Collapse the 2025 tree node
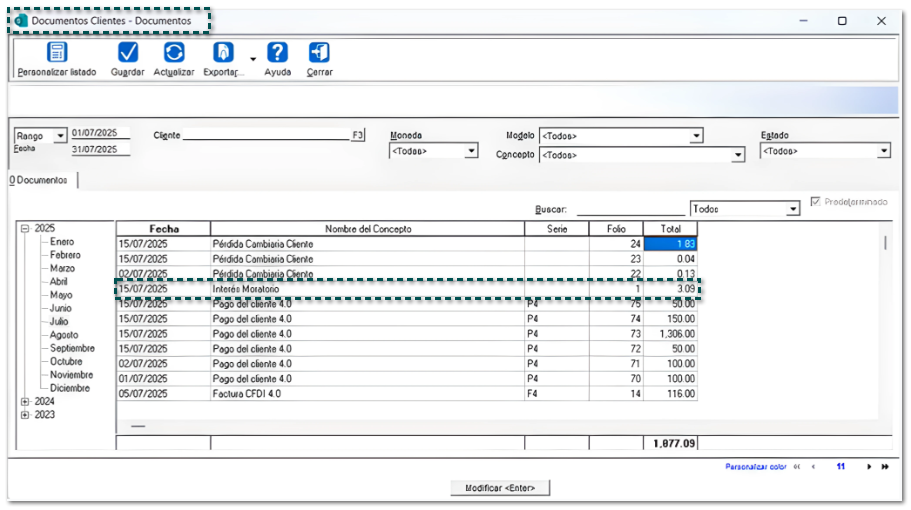This screenshot has width=911, height=510. [x=25, y=228]
